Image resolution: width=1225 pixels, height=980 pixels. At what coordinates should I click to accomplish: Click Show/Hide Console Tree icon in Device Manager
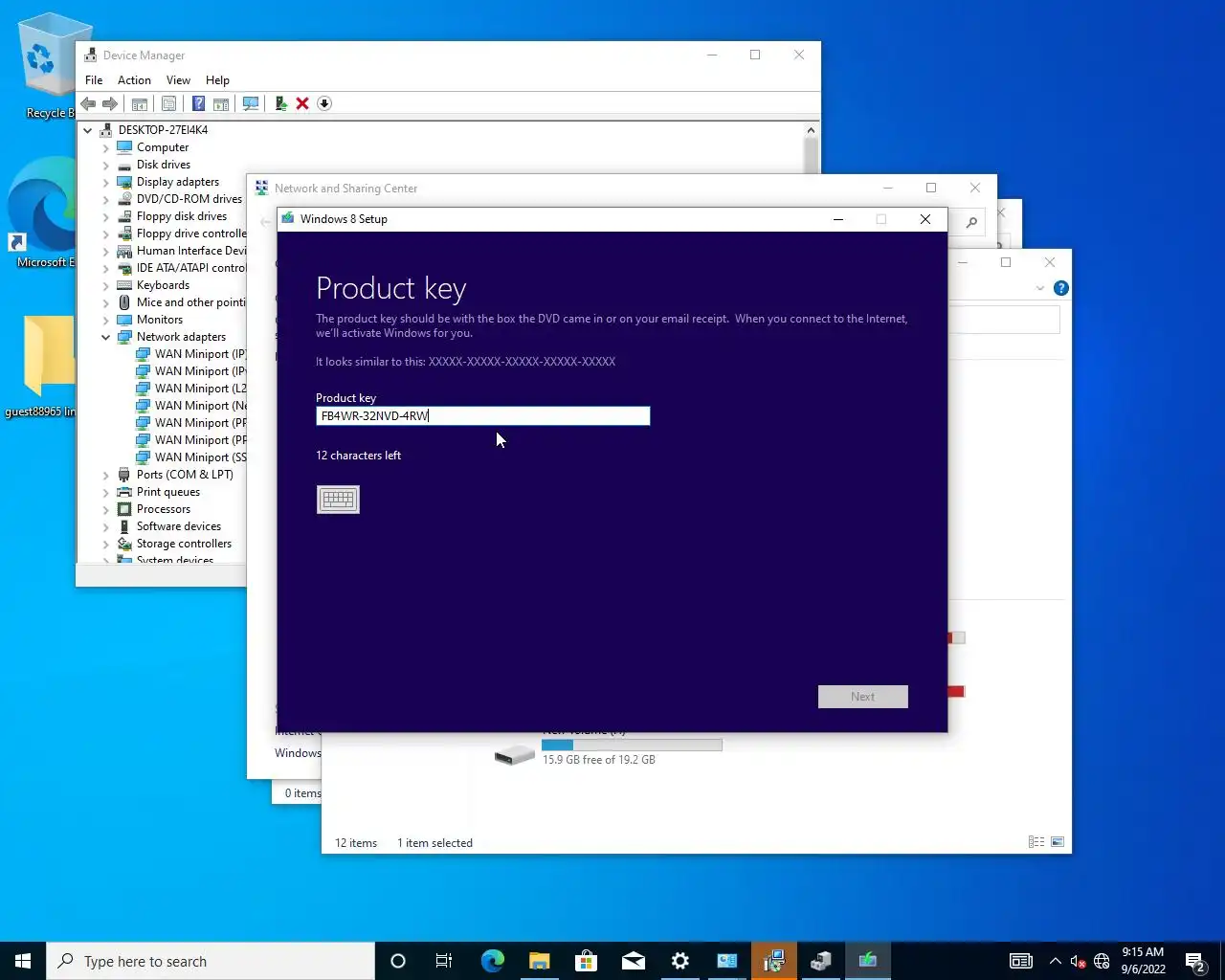(x=140, y=103)
